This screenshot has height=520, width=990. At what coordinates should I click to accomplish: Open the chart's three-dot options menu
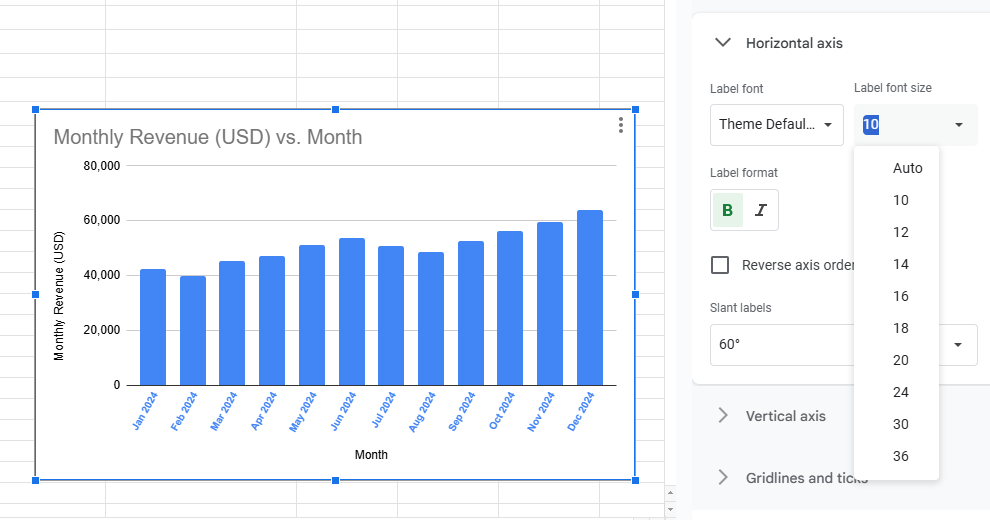(x=621, y=125)
